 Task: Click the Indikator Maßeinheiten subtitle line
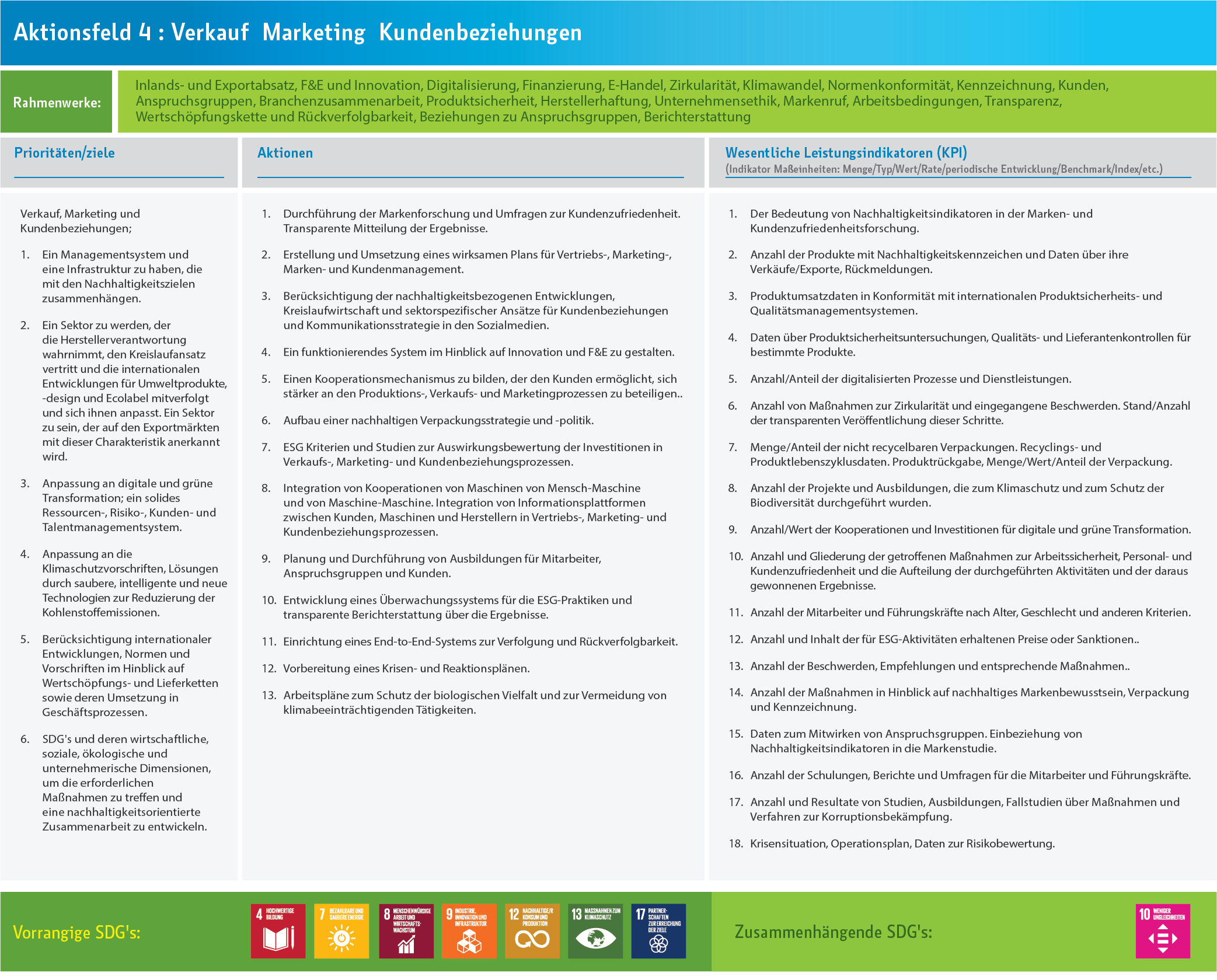tap(944, 169)
